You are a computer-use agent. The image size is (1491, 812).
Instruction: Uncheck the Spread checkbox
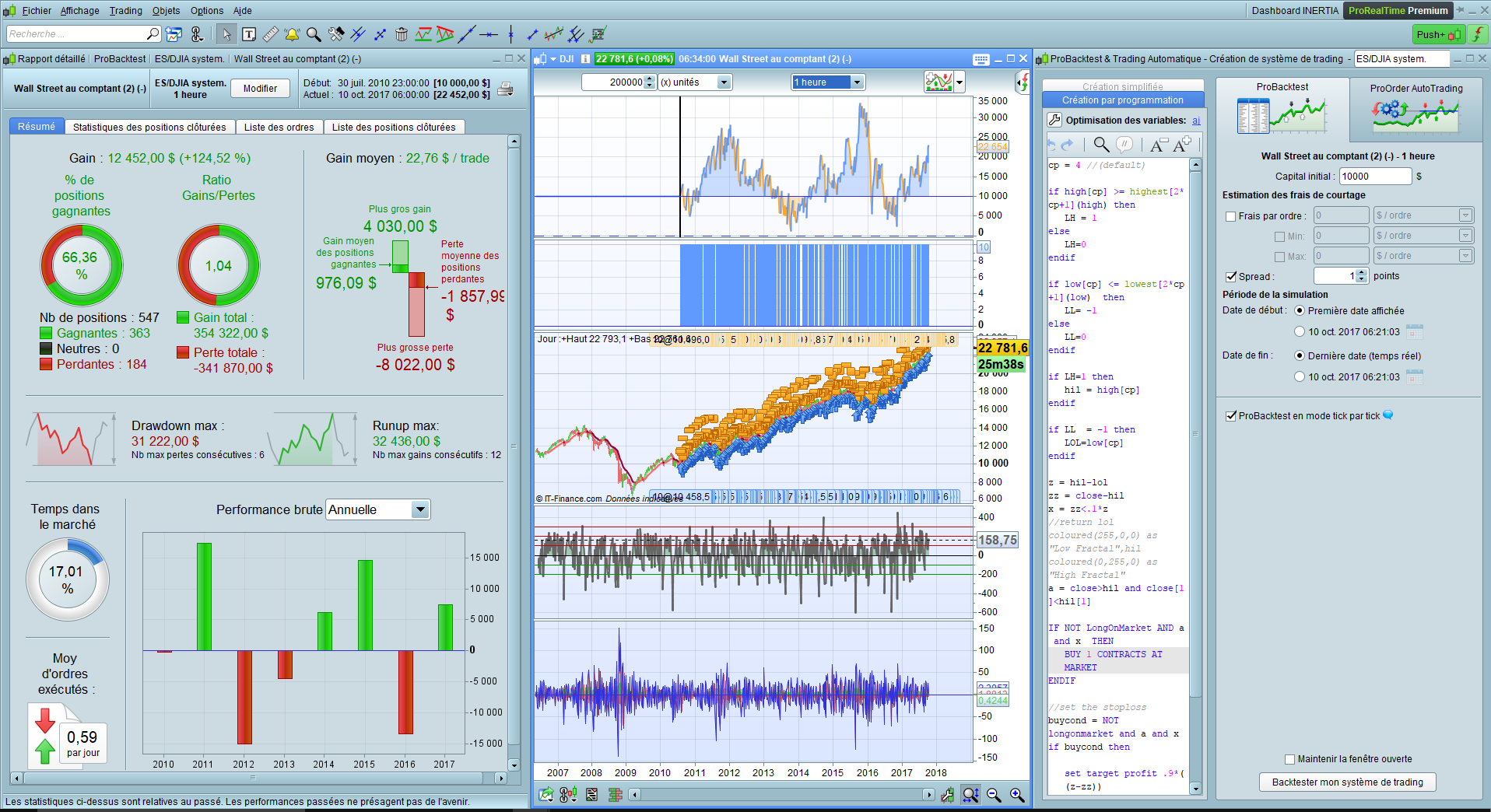pos(1230,276)
